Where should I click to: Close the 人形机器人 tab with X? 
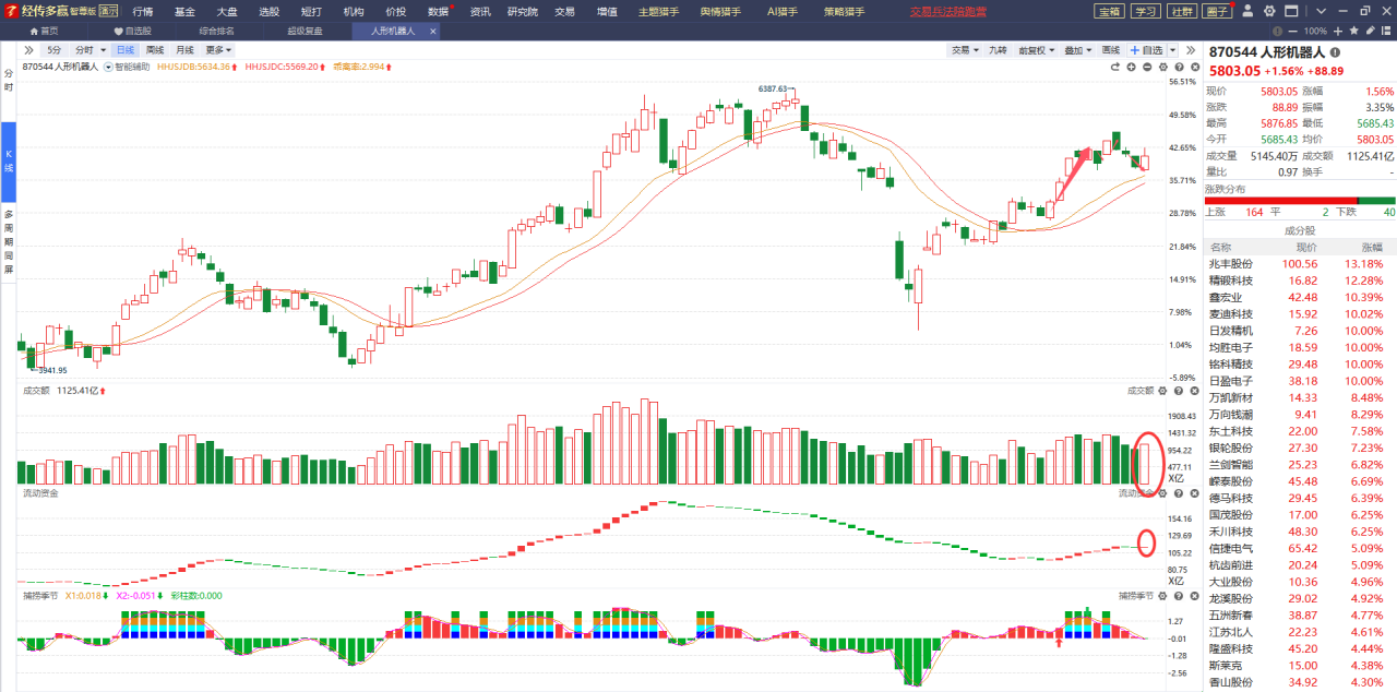[x=433, y=31]
